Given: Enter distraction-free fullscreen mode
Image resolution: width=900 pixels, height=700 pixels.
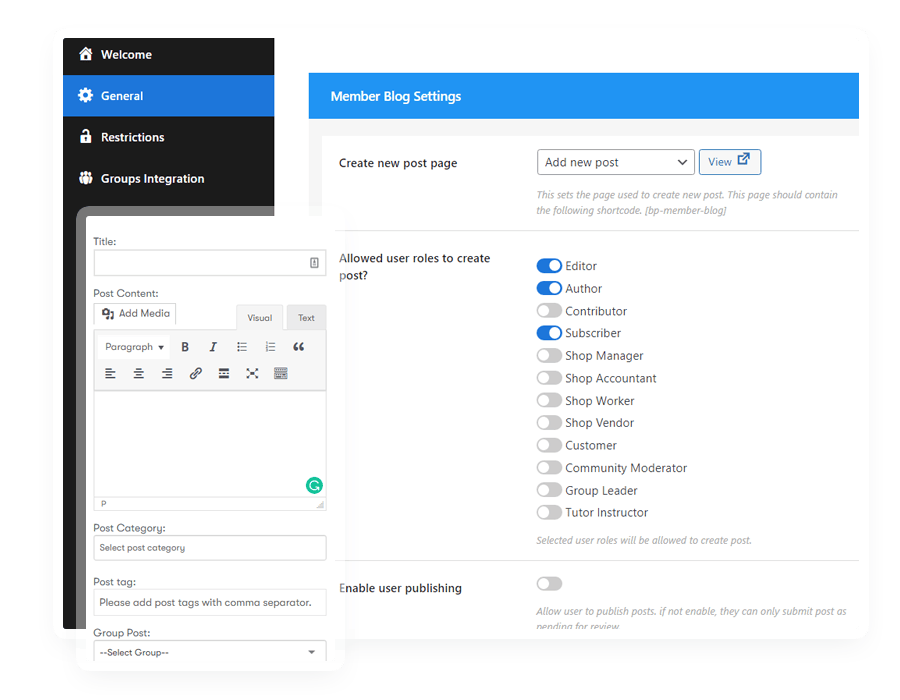Looking at the screenshot, I should [x=252, y=374].
